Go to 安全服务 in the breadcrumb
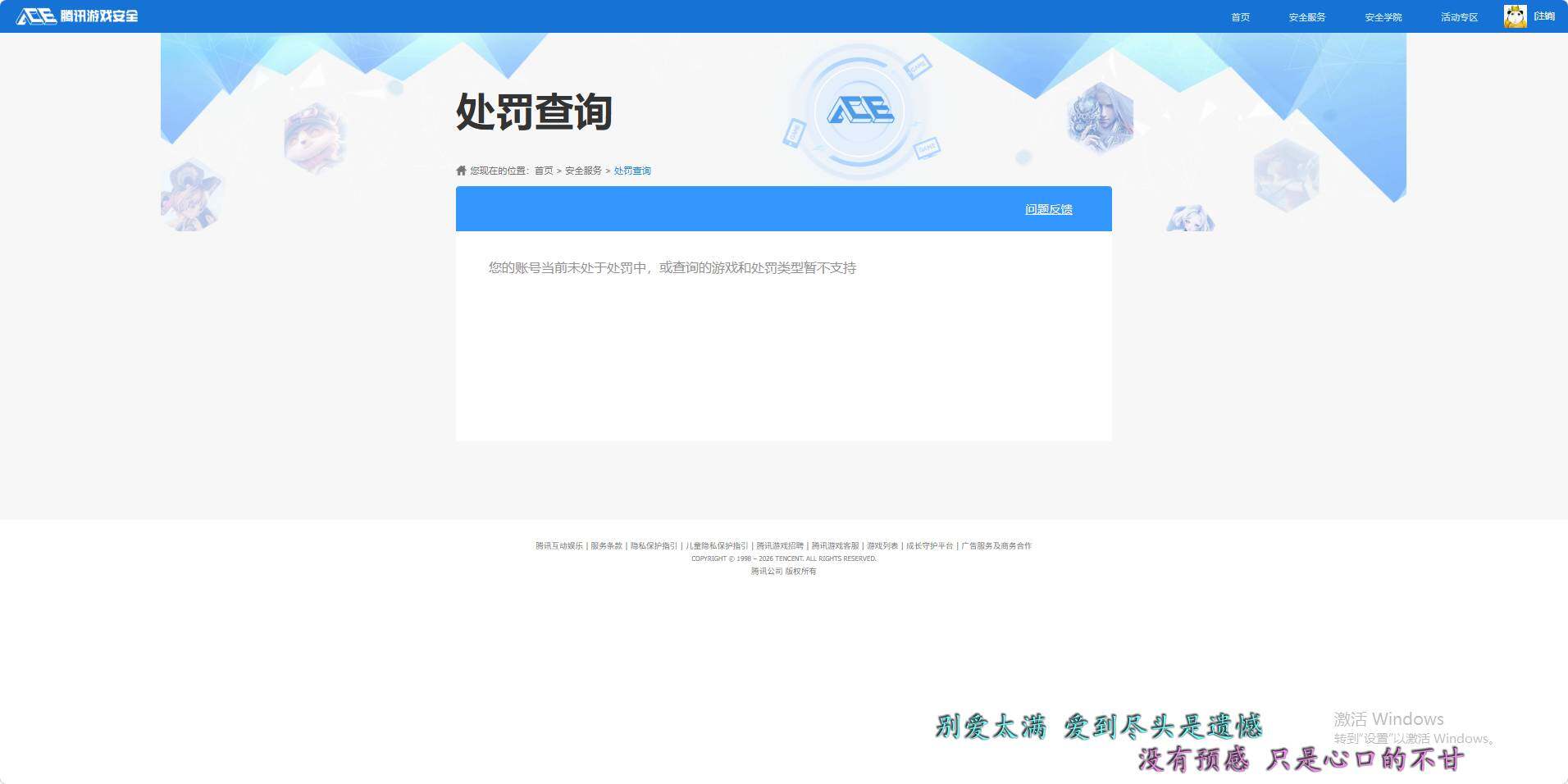The image size is (1568, 784). tap(583, 171)
